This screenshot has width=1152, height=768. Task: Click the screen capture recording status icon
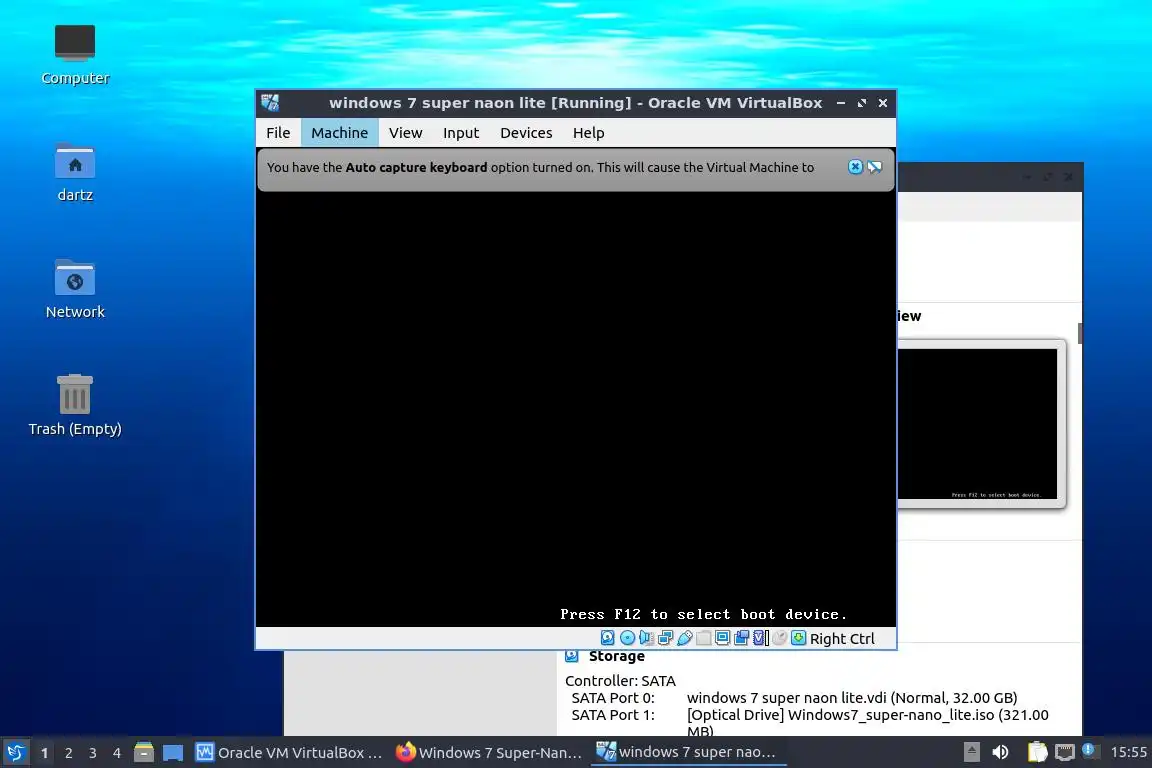tap(742, 638)
